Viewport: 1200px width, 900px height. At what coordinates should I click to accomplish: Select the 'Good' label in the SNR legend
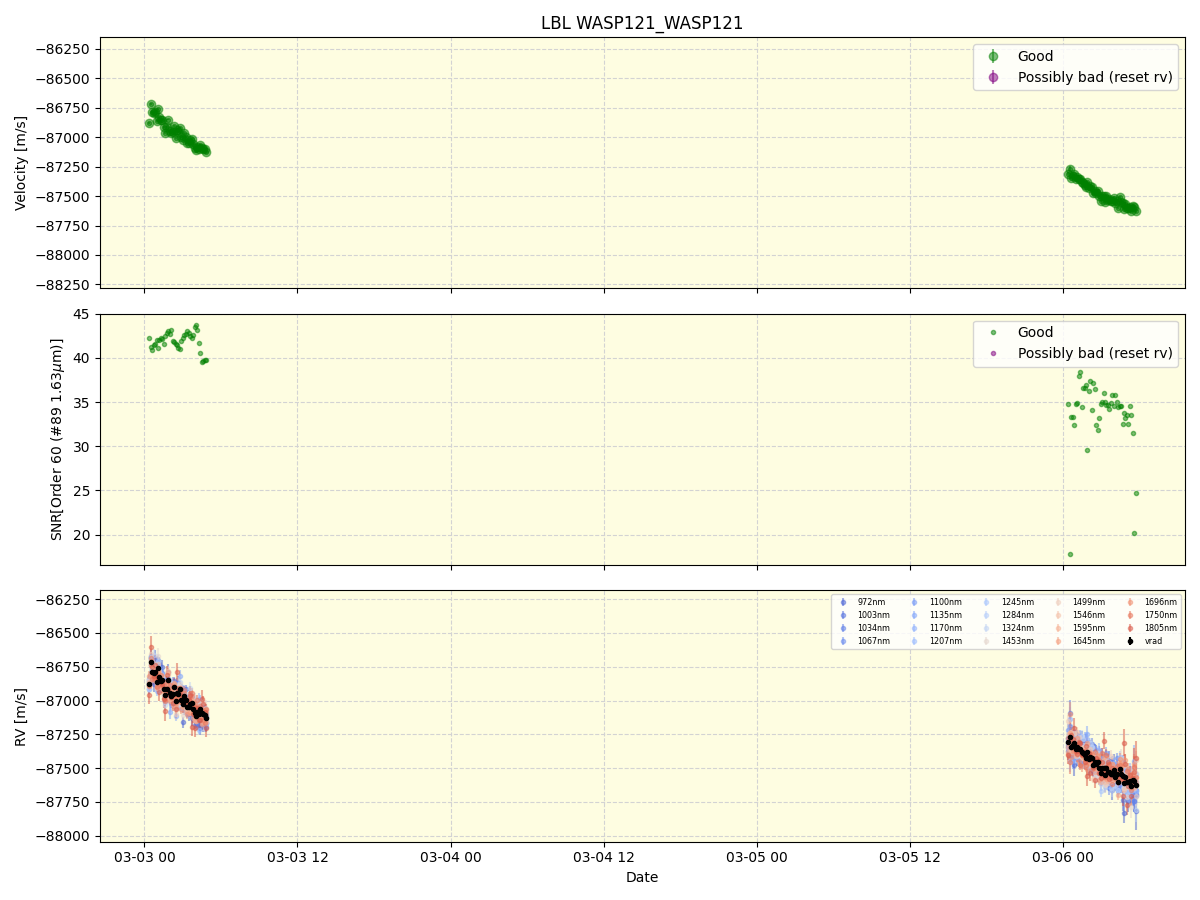1035,332
